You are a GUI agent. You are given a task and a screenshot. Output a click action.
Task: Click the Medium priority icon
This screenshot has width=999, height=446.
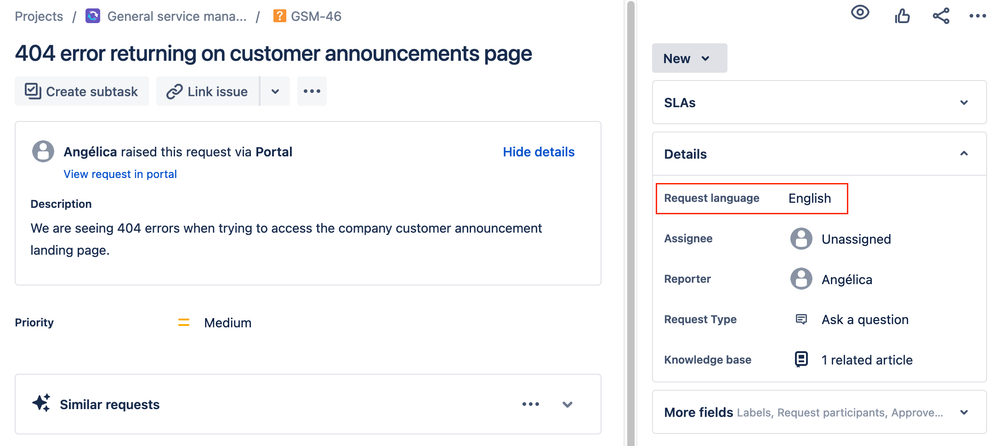[183, 323]
